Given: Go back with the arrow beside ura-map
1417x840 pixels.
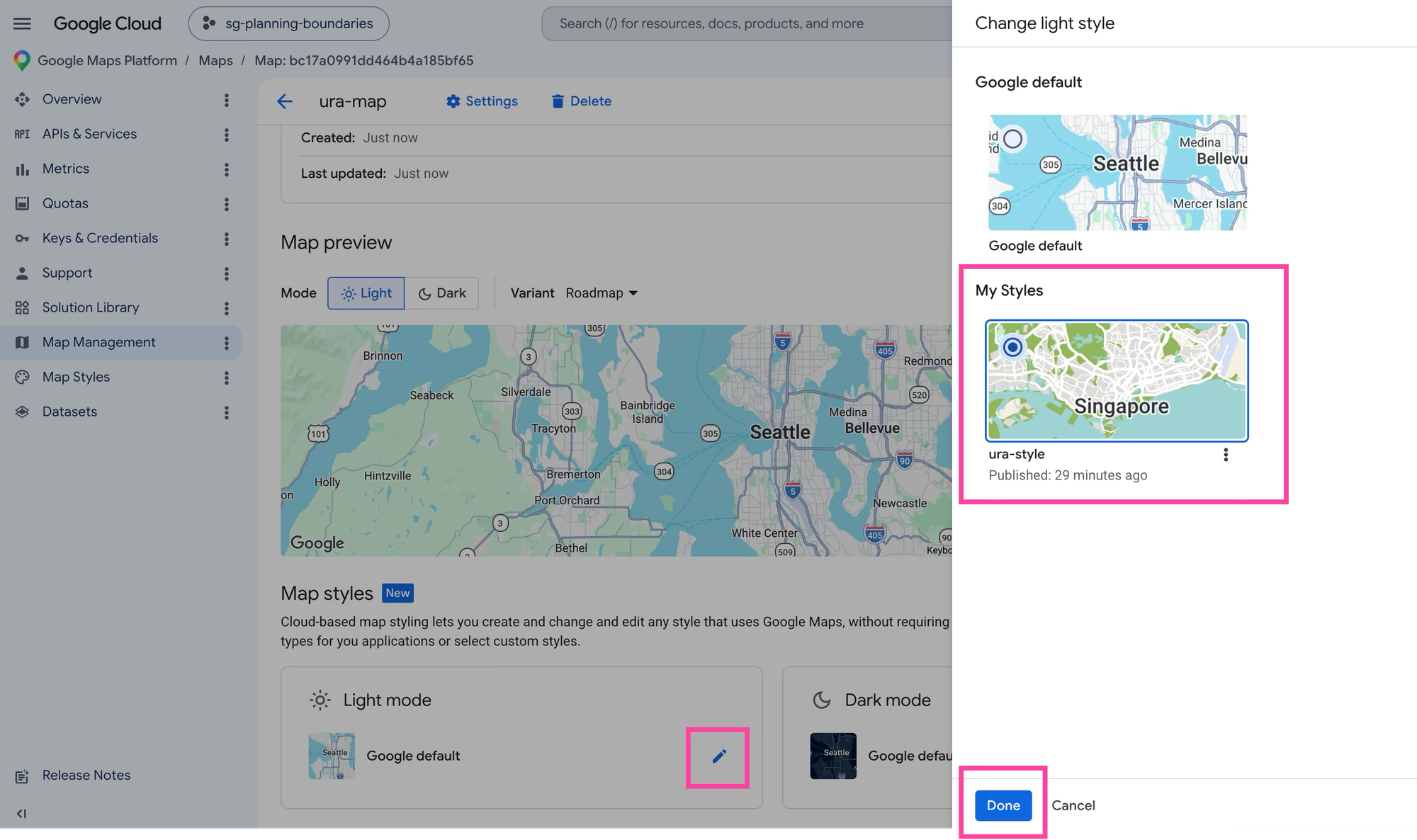Looking at the screenshot, I should pos(285,101).
